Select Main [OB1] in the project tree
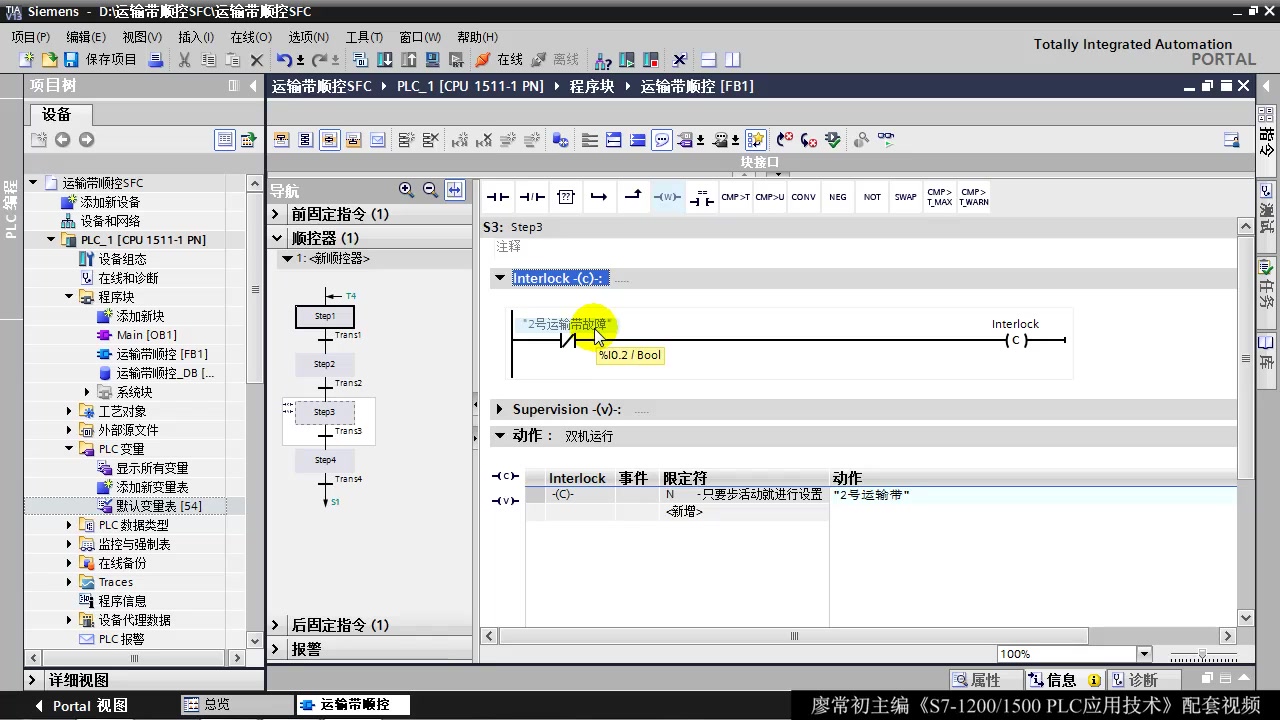The image size is (1280, 720). click(x=146, y=335)
